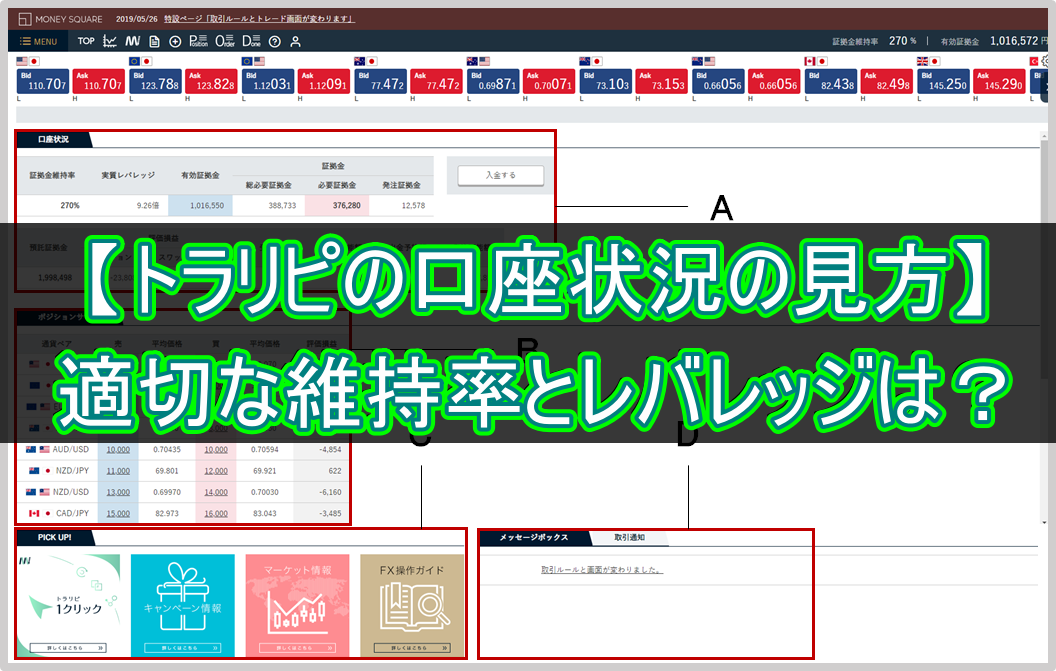Open the キャンペーン情報 gift thumbnail
1056x671 pixels.
point(183,605)
